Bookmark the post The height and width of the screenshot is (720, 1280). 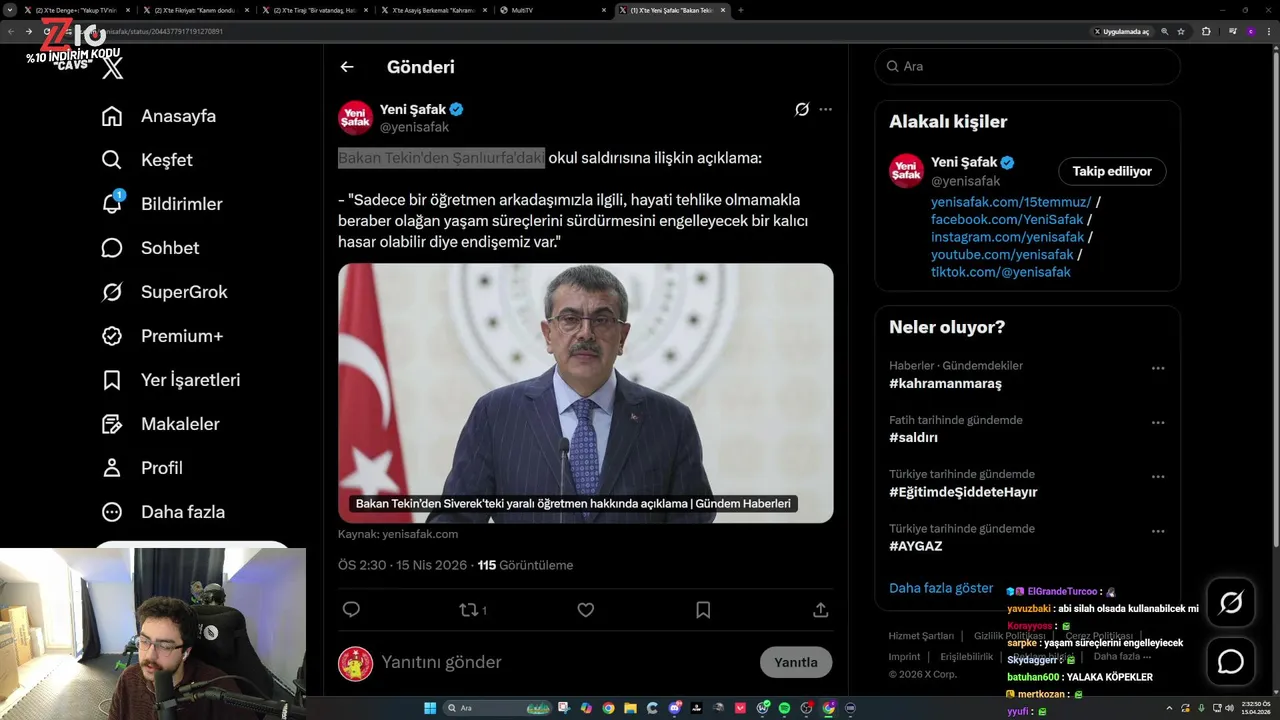tap(703, 609)
